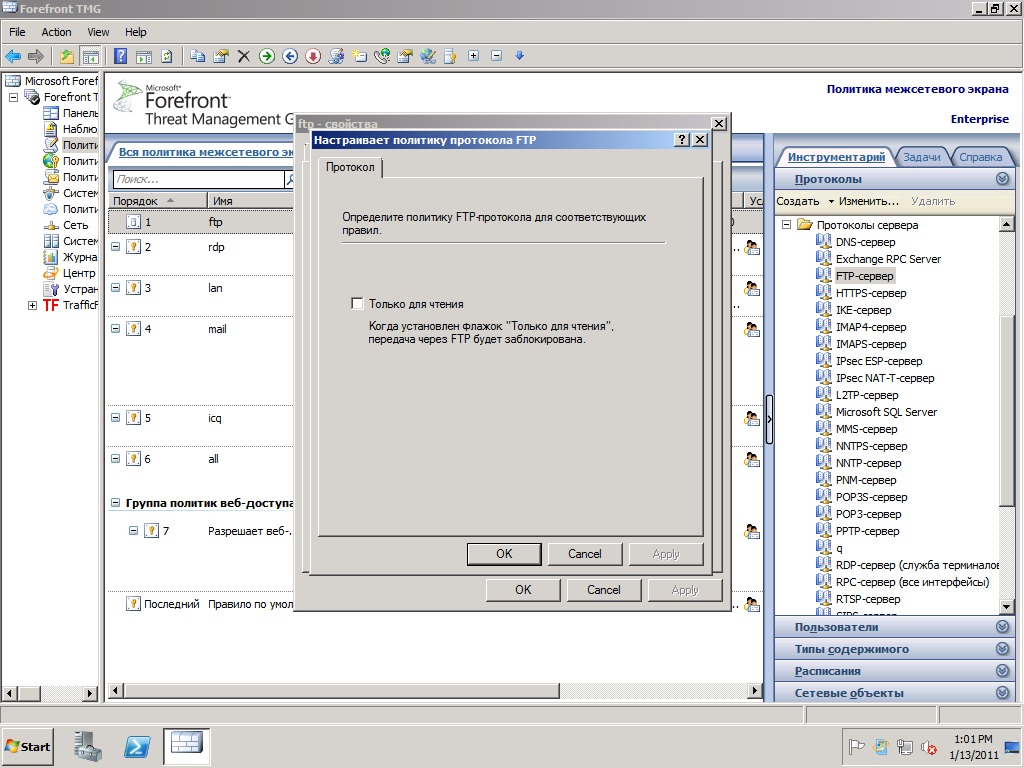The image size is (1024, 768).
Task: Click the blue left-arrow circle toolbar icon
Action: [x=290, y=56]
